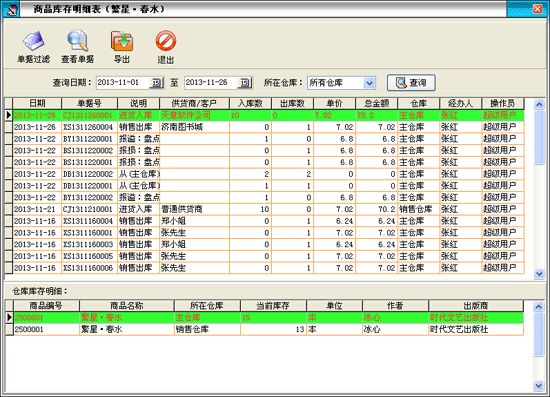
Task: Click the 查询 search button
Action: coord(411,83)
